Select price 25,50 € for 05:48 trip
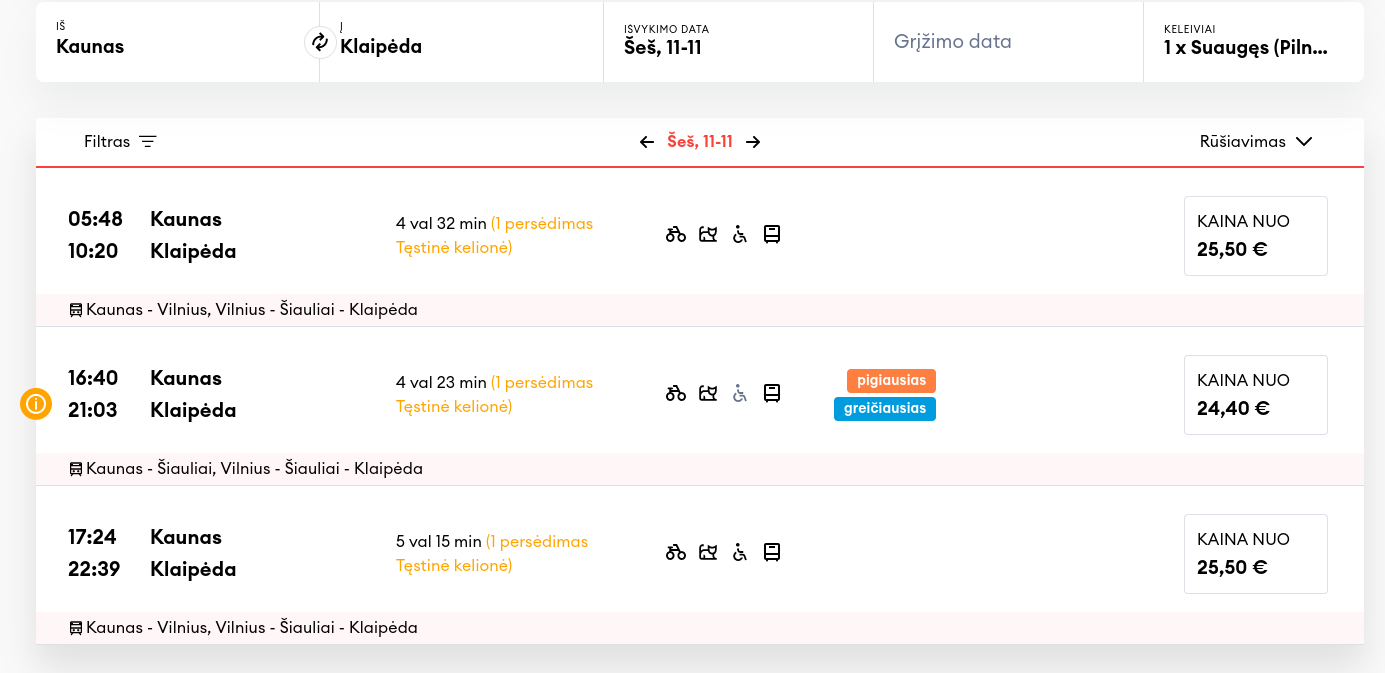The image size is (1385, 673). pos(1255,236)
